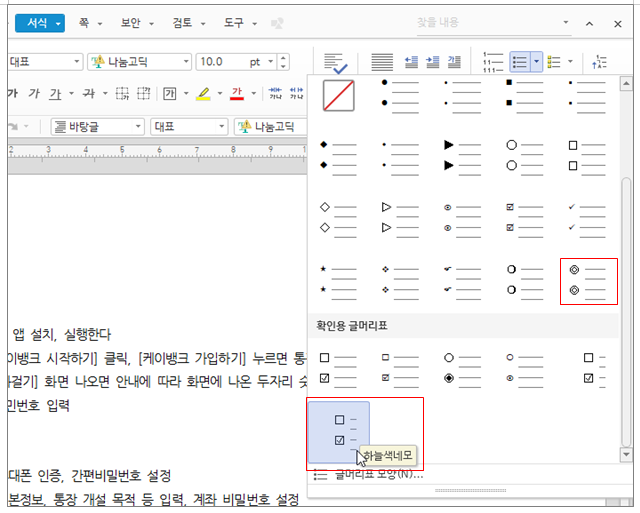Select the no-bullet red slash option
This screenshot has width=640, height=513.
339,95
